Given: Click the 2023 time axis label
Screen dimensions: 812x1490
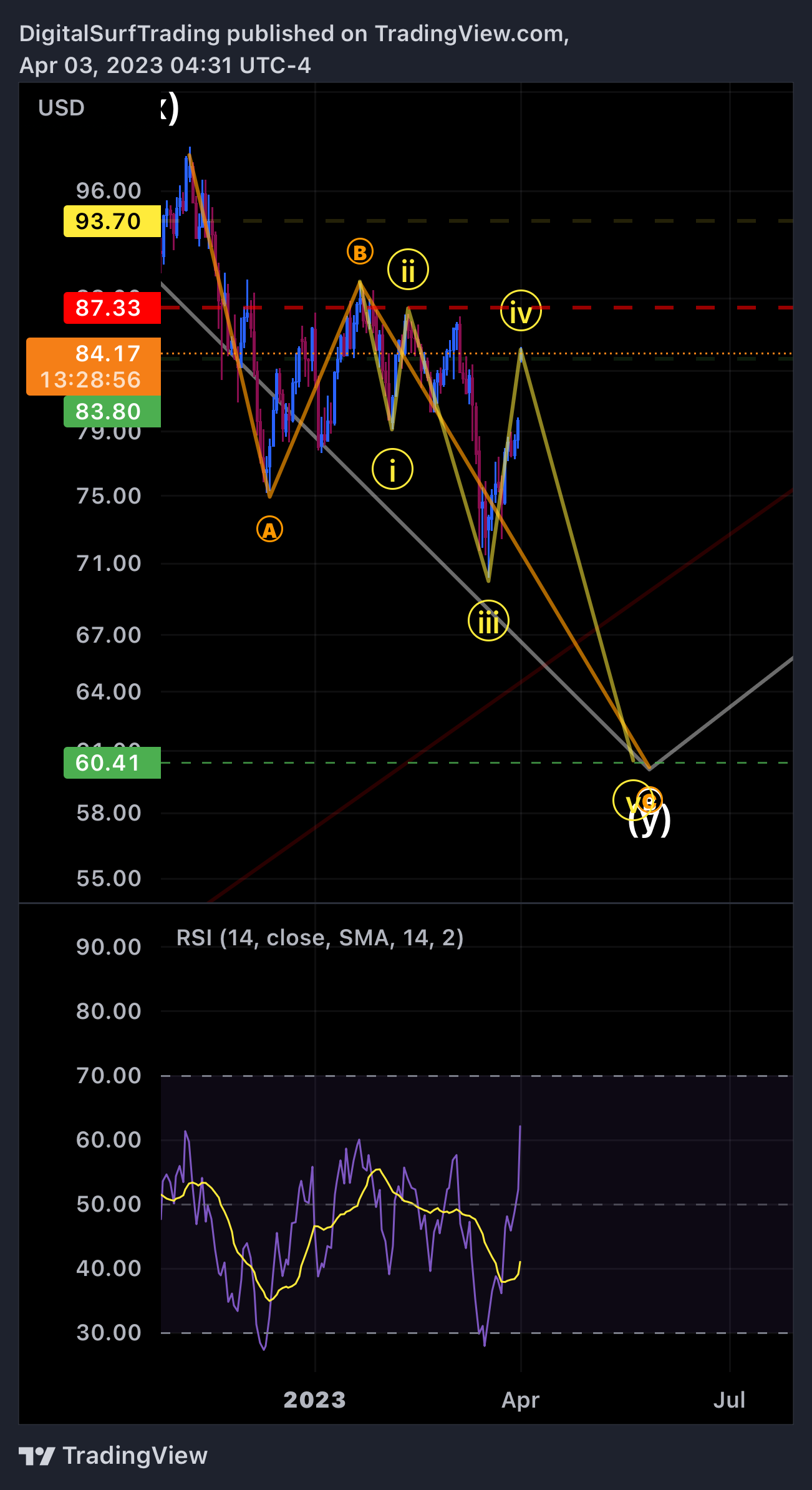Looking at the screenshot, I should [315, 1400].
